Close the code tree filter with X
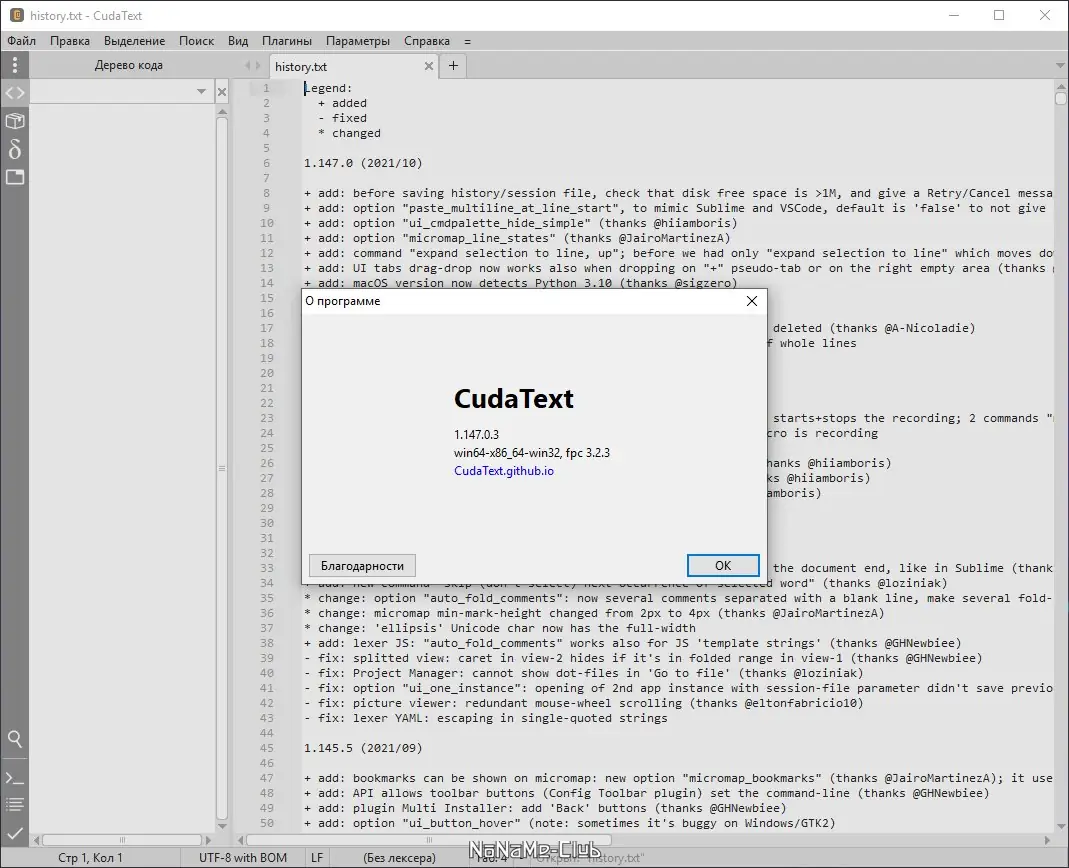1069x868 pixels. (222, 91)
